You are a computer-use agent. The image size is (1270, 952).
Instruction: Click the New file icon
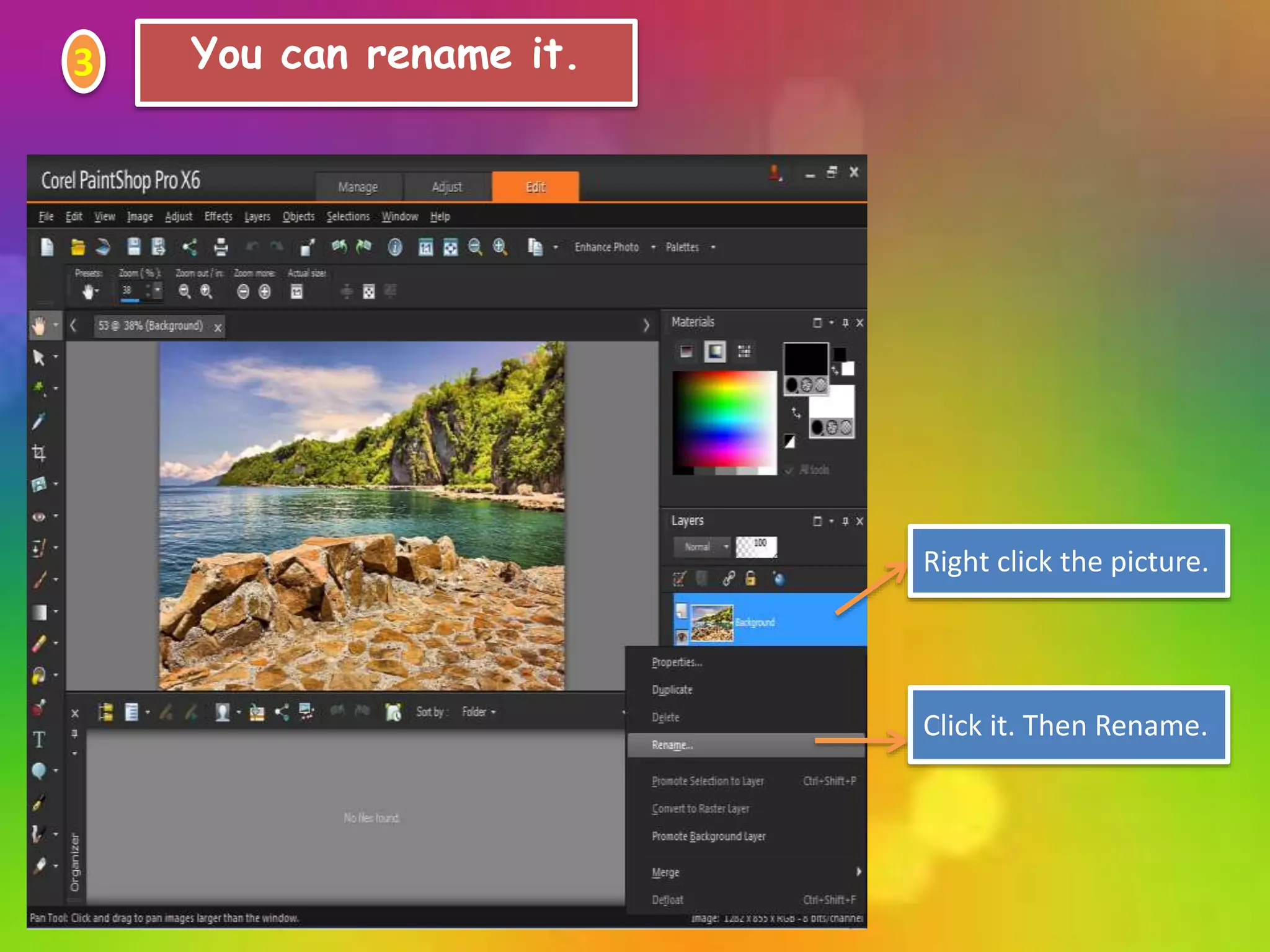coord(47,247)
